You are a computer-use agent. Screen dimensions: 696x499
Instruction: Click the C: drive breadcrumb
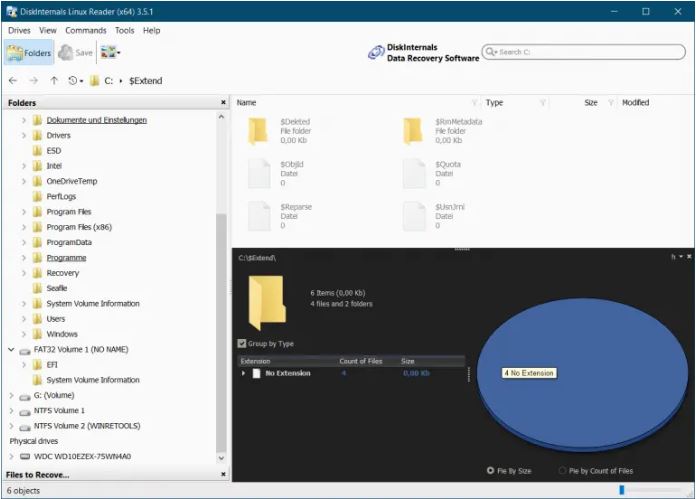tap(108, 81)
